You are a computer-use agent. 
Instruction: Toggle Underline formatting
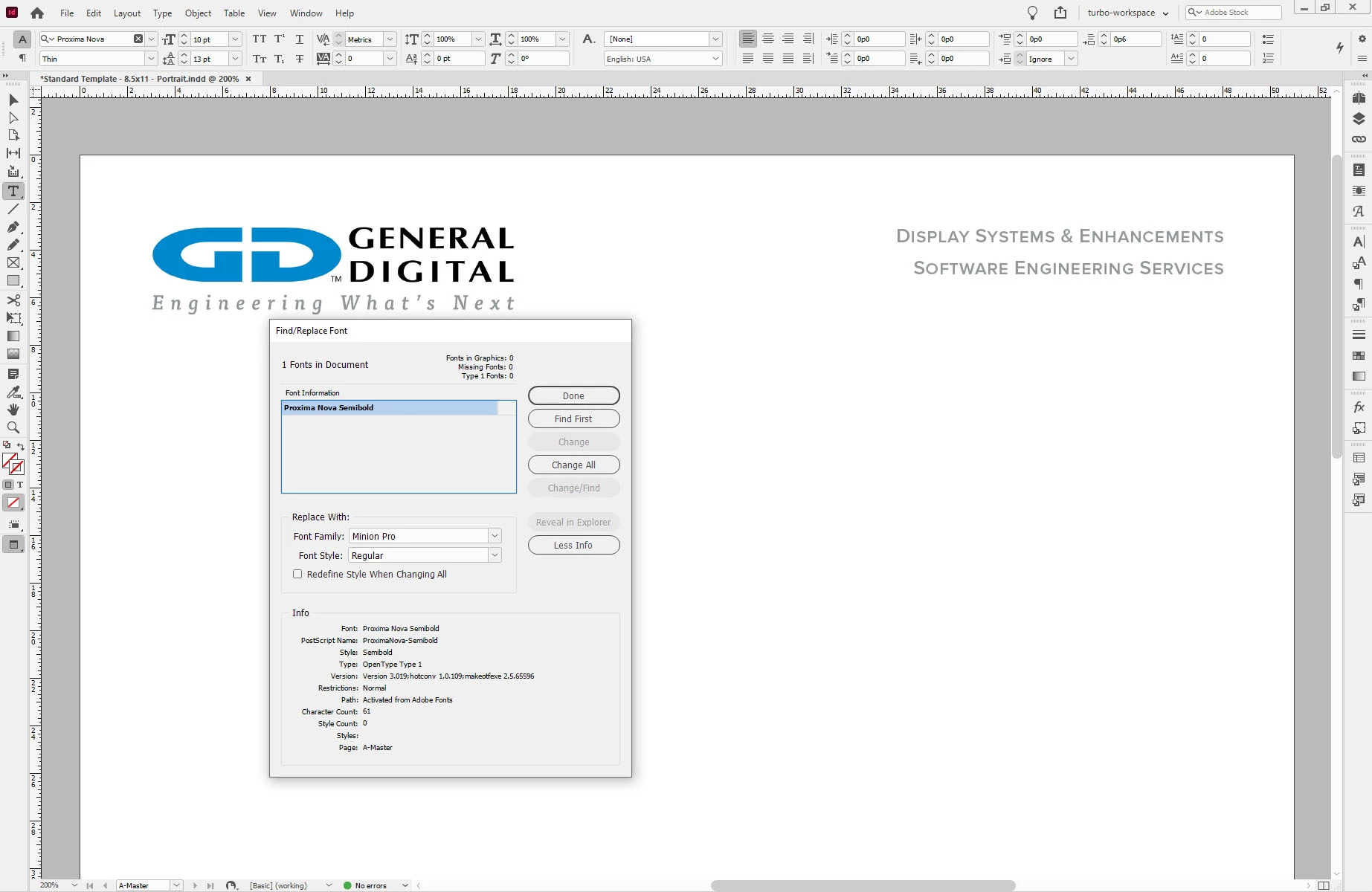(x=300, y=39)
